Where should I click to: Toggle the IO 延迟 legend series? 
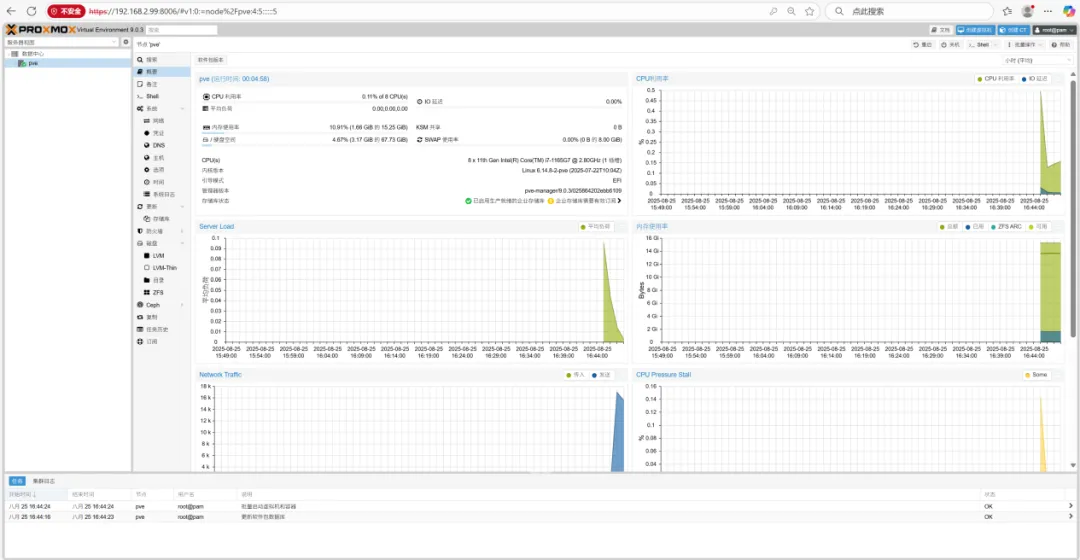pyautogui.click(x=1036, y=78)
